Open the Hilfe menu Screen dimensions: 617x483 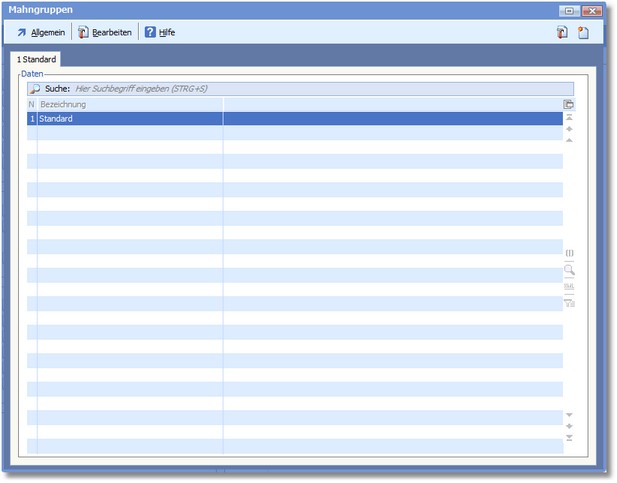(x=160, y=33)
